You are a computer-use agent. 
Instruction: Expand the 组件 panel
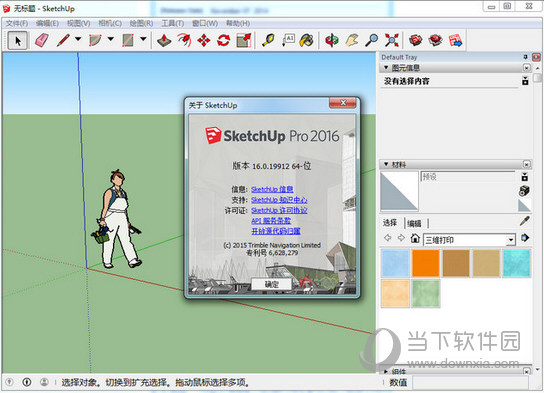pyautogui.click(x=386, y=371)
